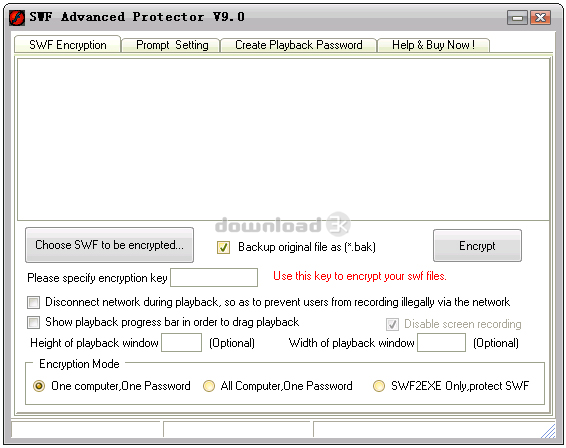Toggle the Disable screen recording checkbox

tap(392, 324)
